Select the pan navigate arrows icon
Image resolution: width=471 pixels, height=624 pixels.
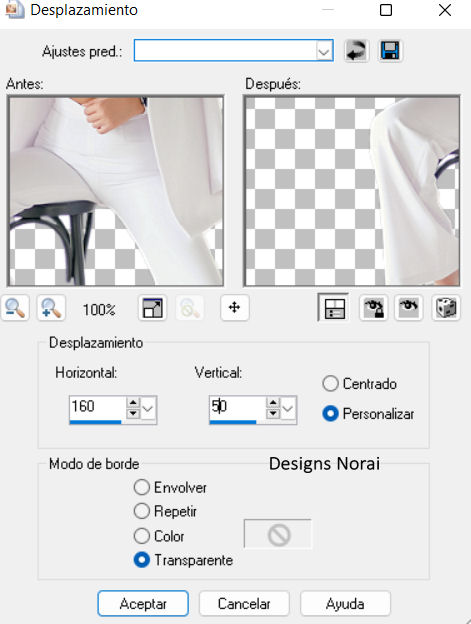pos(235,308)
